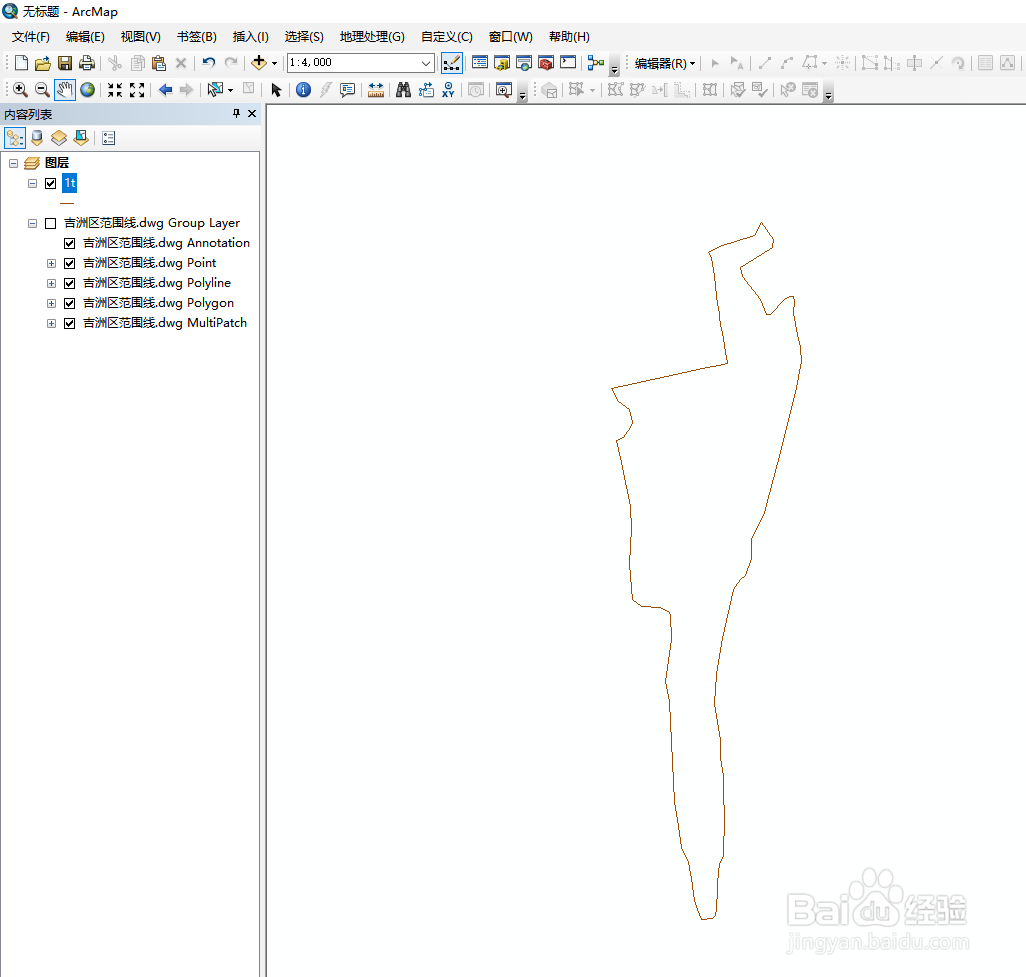Open the Table of Contents window icon
Image resolution: width=1026 pixels, height=977 pixels.
tap(480, 63)
